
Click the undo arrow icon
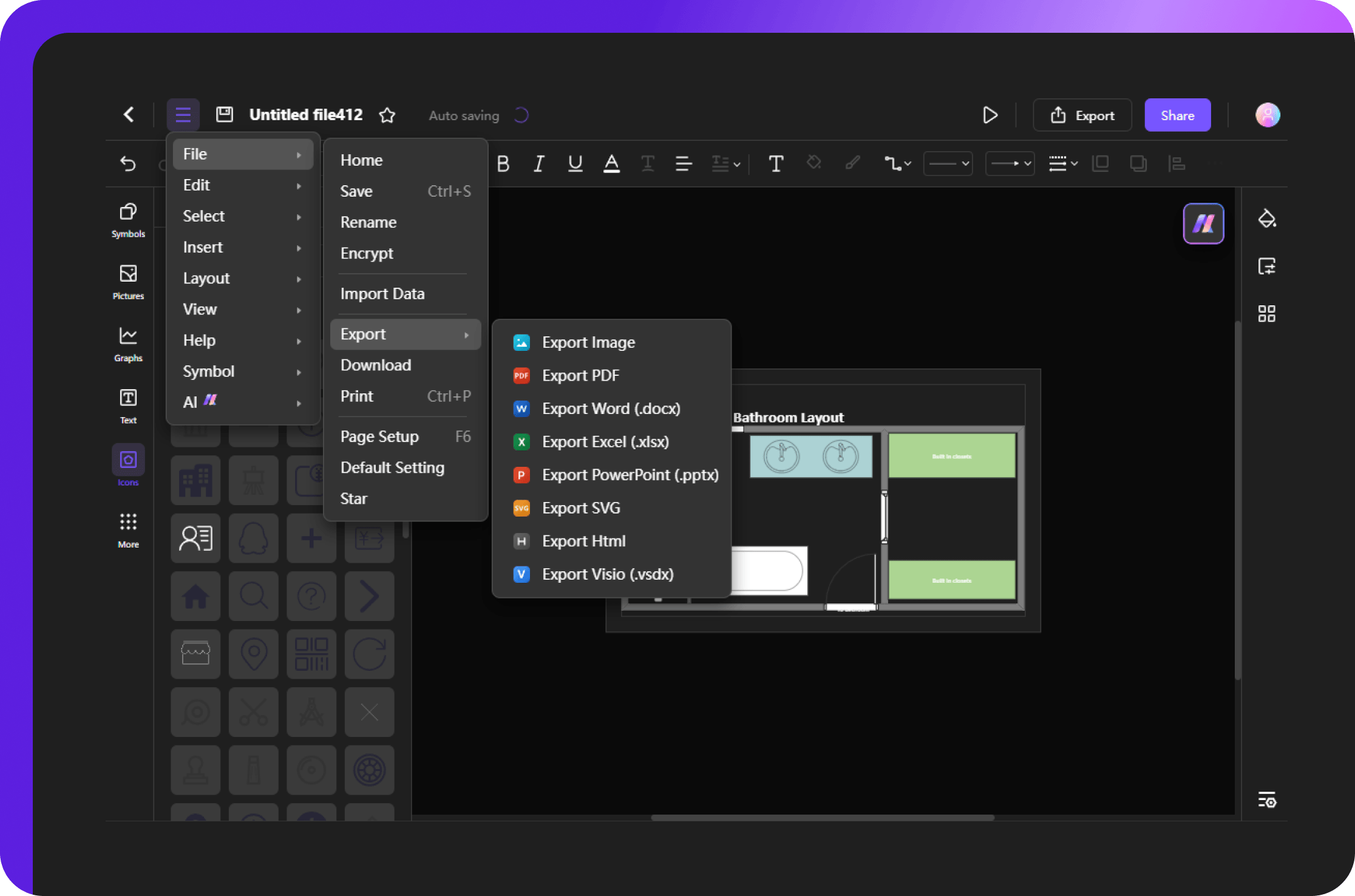tap(128, 163)
